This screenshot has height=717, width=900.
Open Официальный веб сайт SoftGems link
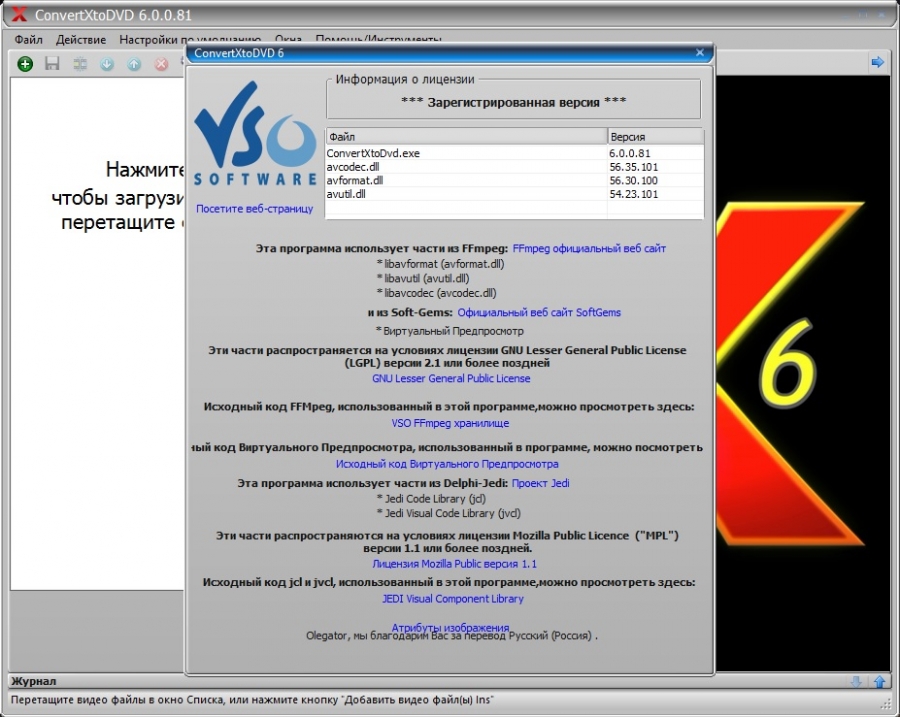(x=539, y=313)
